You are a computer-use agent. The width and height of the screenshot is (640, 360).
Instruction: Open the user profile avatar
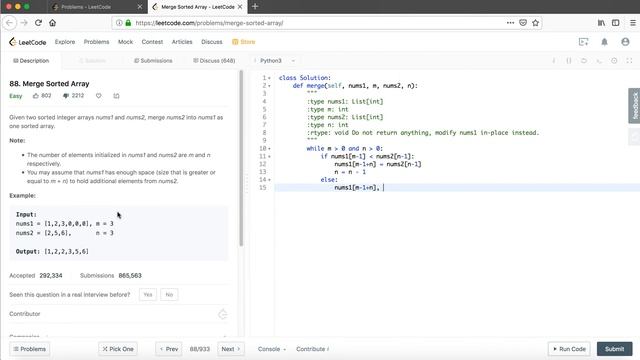point(625,42)
